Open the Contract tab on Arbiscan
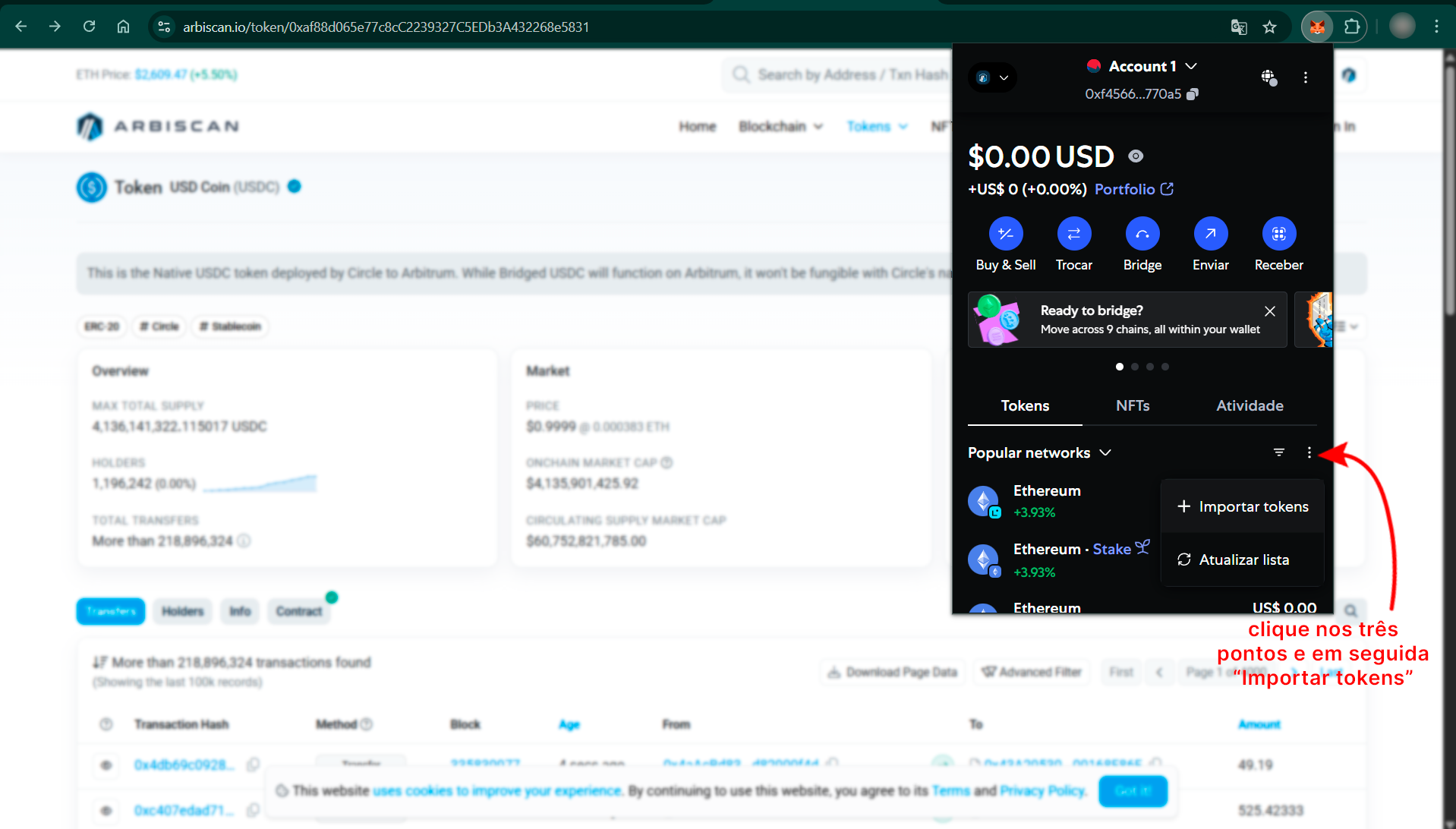 tap(299, 611)
